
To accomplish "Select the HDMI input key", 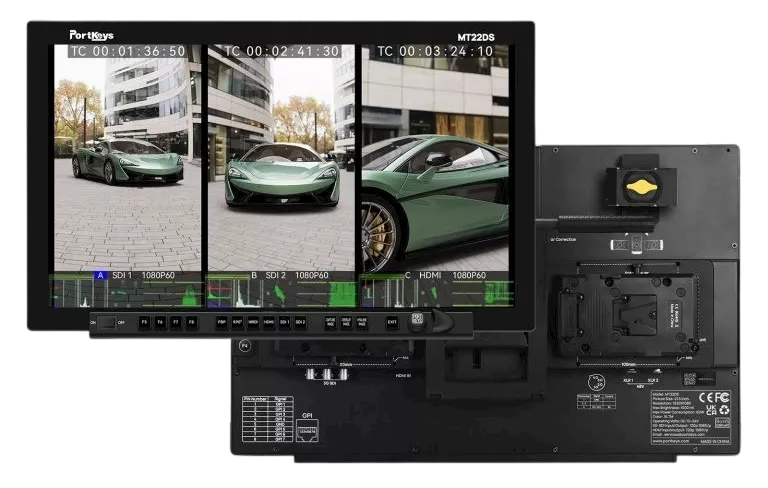I will [269, 323].
